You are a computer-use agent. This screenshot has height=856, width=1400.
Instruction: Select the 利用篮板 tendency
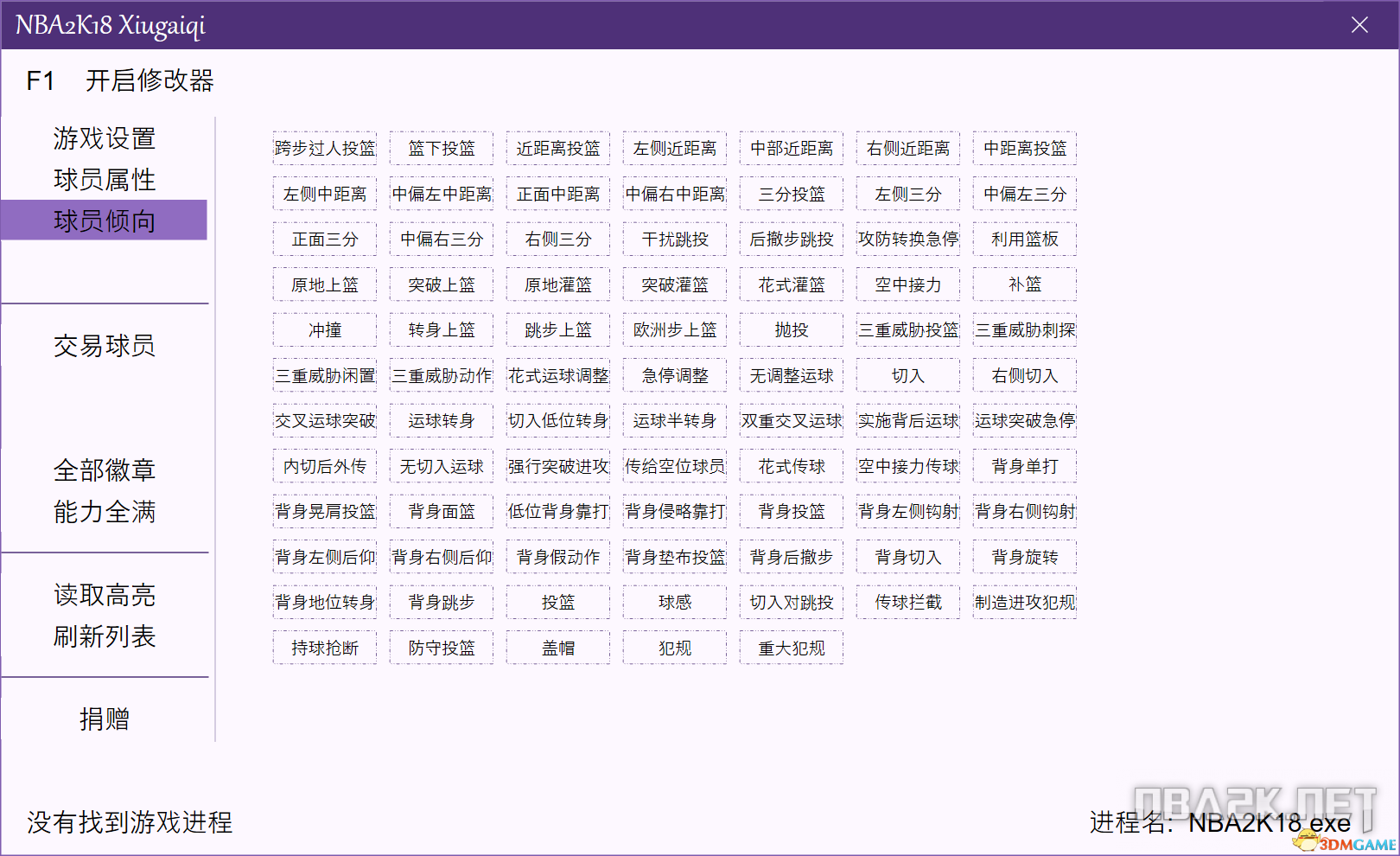[x=1025, y=239]
